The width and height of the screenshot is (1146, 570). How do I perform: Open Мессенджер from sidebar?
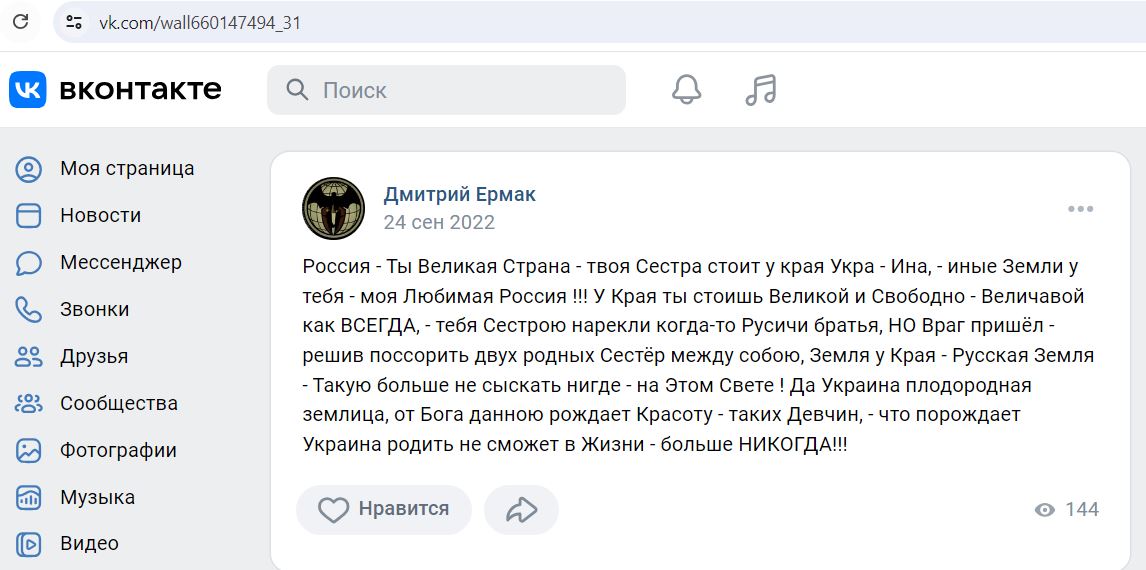click(x=98, y=262)
